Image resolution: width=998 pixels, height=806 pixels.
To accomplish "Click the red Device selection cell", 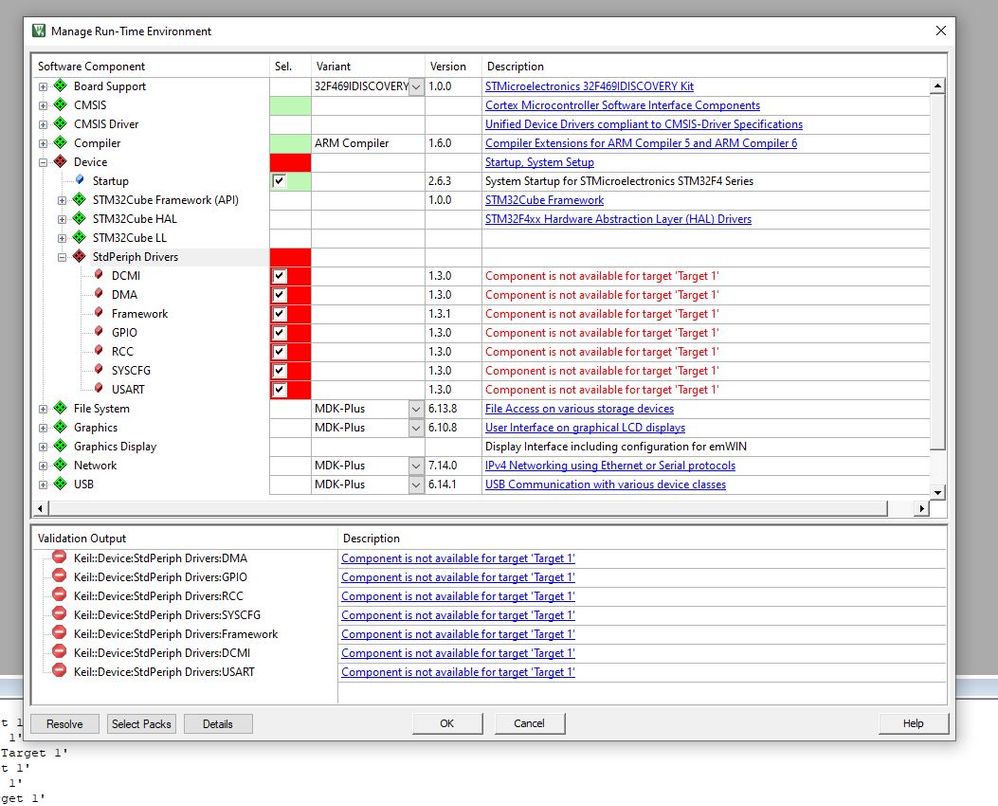I will coord(290,162).
